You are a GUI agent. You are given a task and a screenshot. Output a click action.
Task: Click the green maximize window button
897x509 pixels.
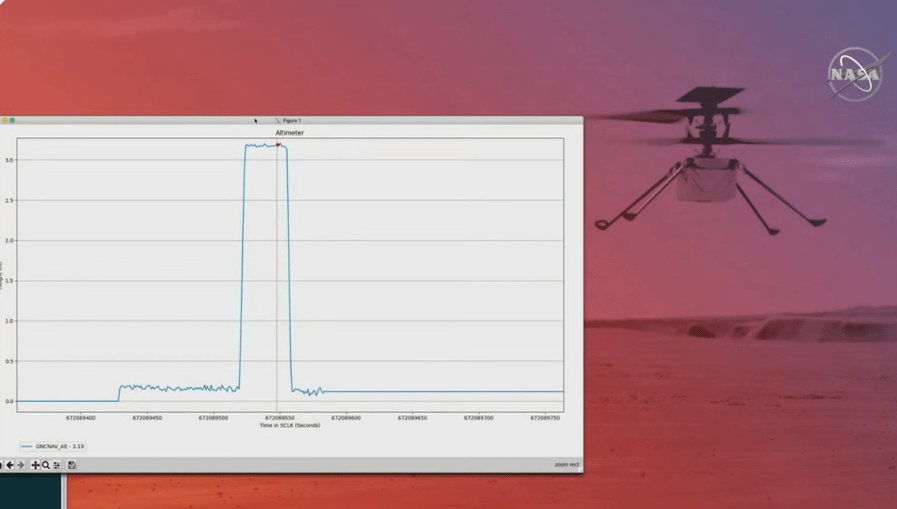[x=12, y=120]
